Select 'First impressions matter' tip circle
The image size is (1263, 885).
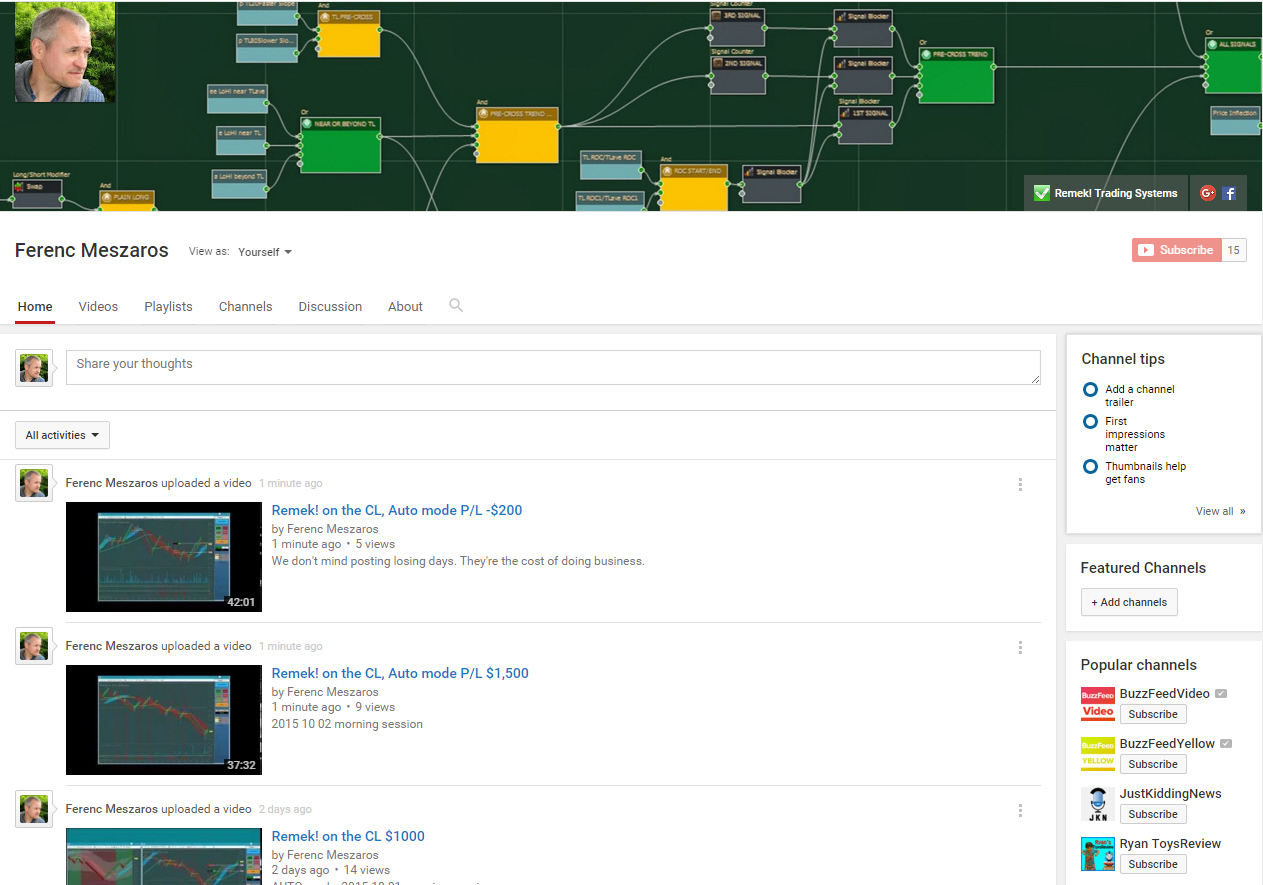[1090, 422]
